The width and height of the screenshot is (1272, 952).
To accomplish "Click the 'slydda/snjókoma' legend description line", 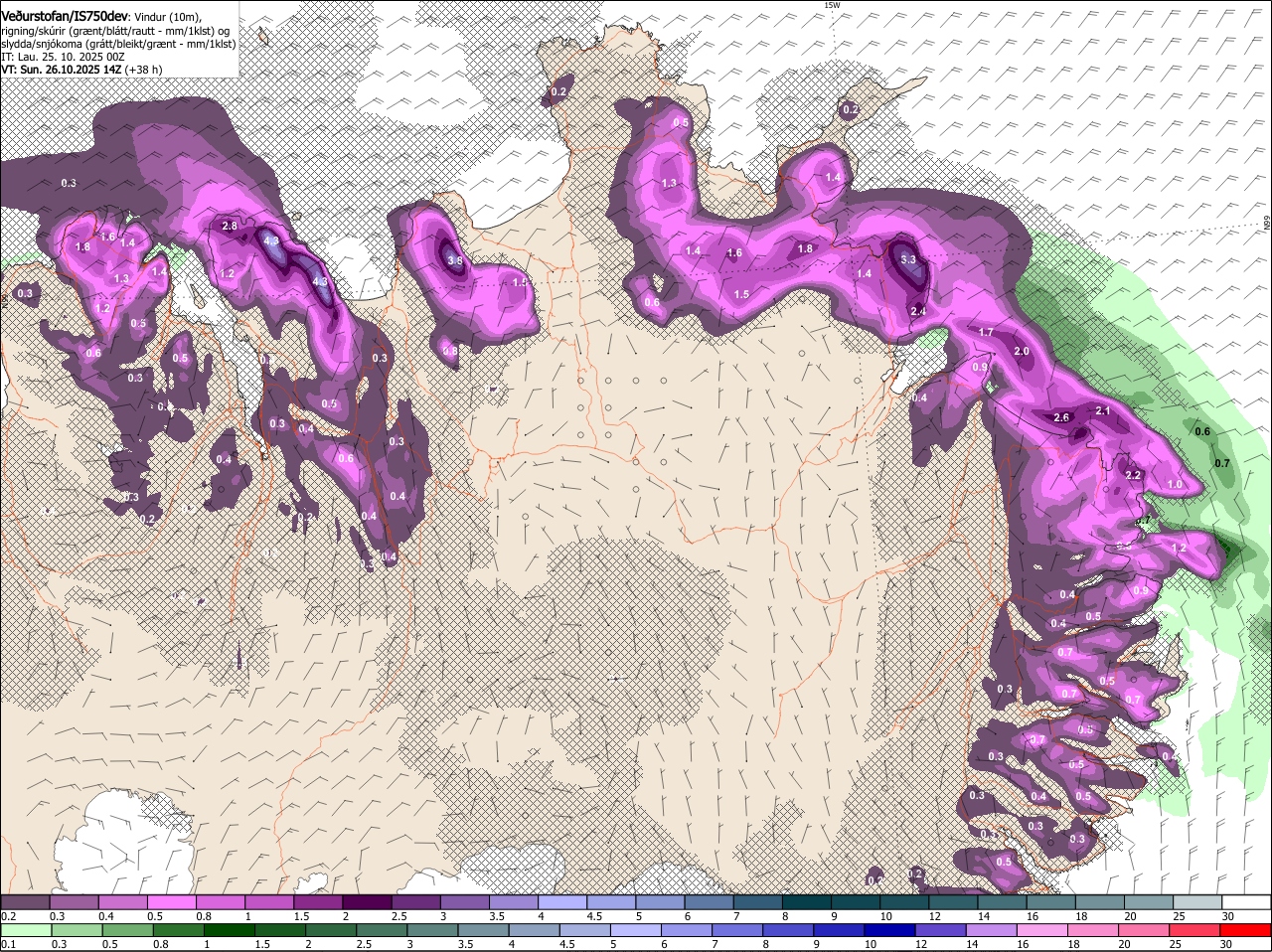I will 118,44.
